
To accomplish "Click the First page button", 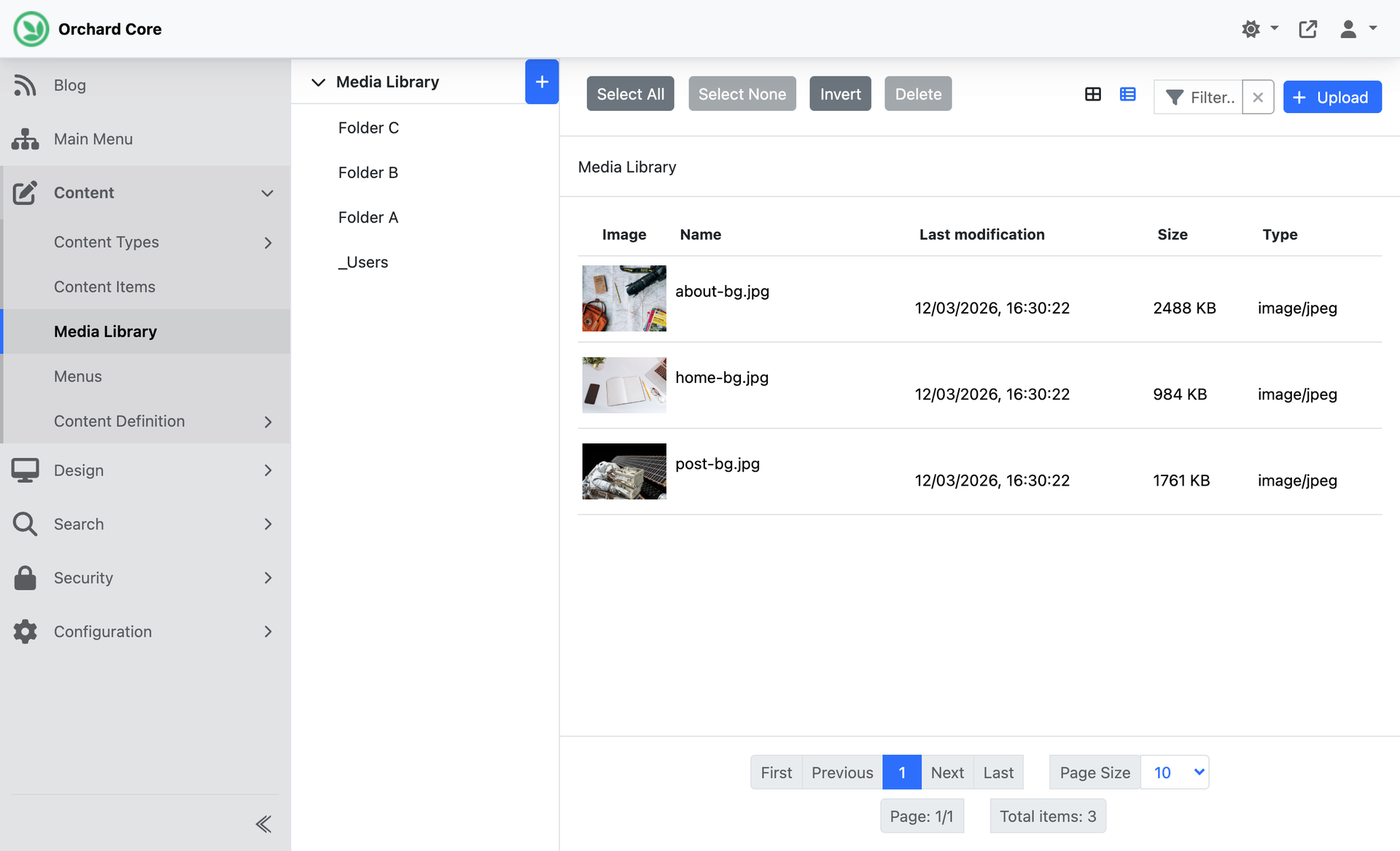I will tap(776, 772).
